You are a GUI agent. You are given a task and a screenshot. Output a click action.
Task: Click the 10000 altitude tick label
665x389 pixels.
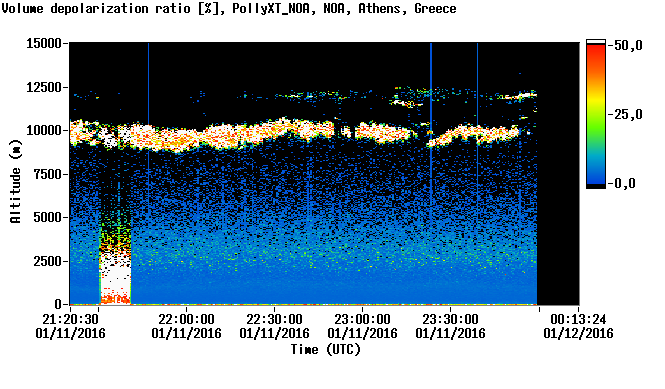[44, 131]
